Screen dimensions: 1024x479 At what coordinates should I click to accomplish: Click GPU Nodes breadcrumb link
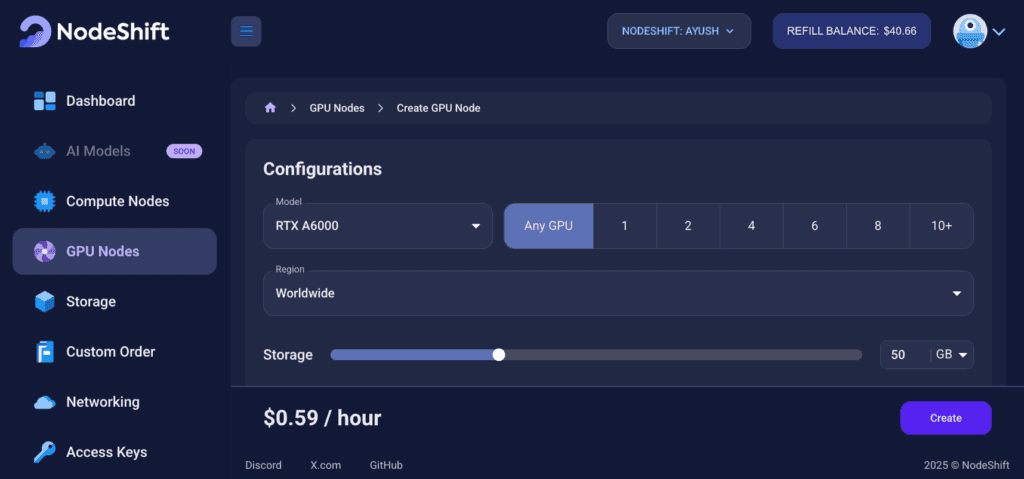337,108
